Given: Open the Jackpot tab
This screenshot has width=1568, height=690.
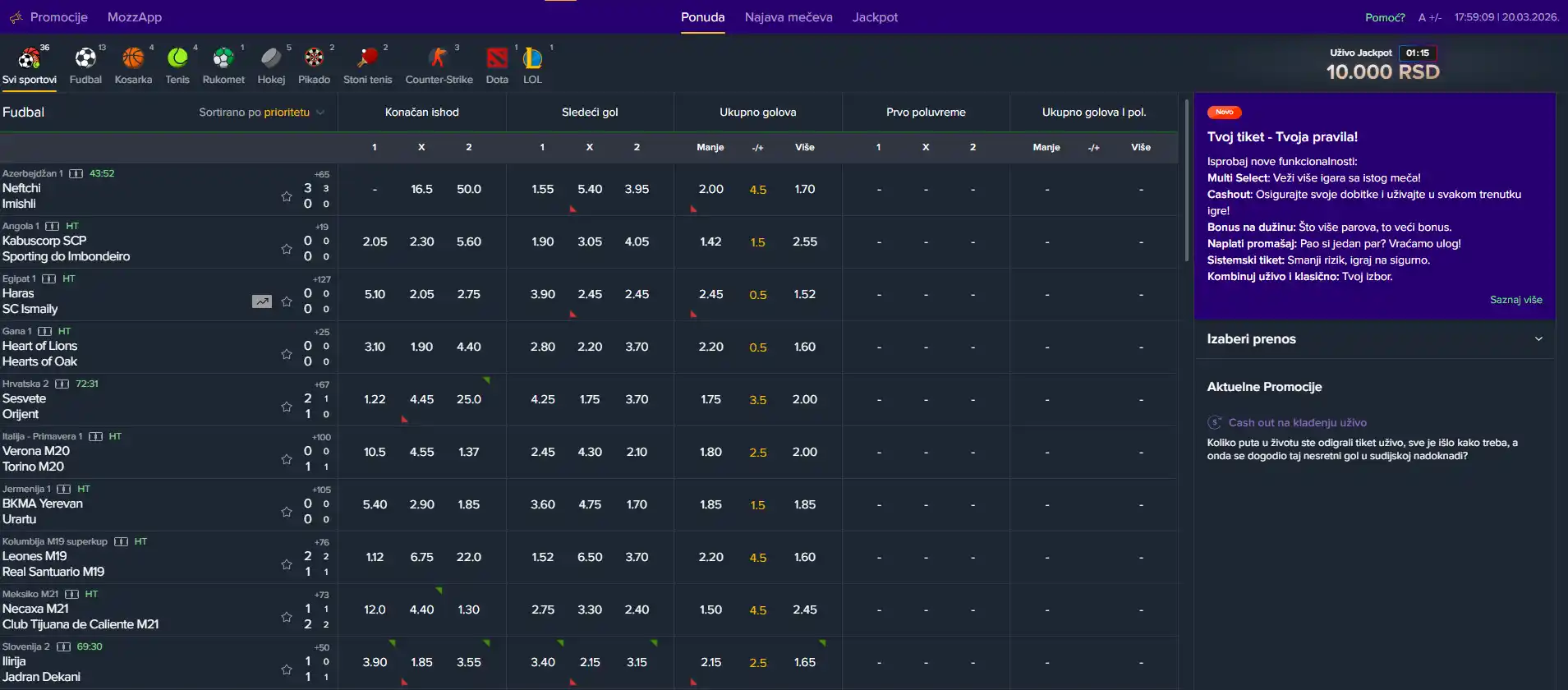Looking at the screenshot, I should (875, 17).
